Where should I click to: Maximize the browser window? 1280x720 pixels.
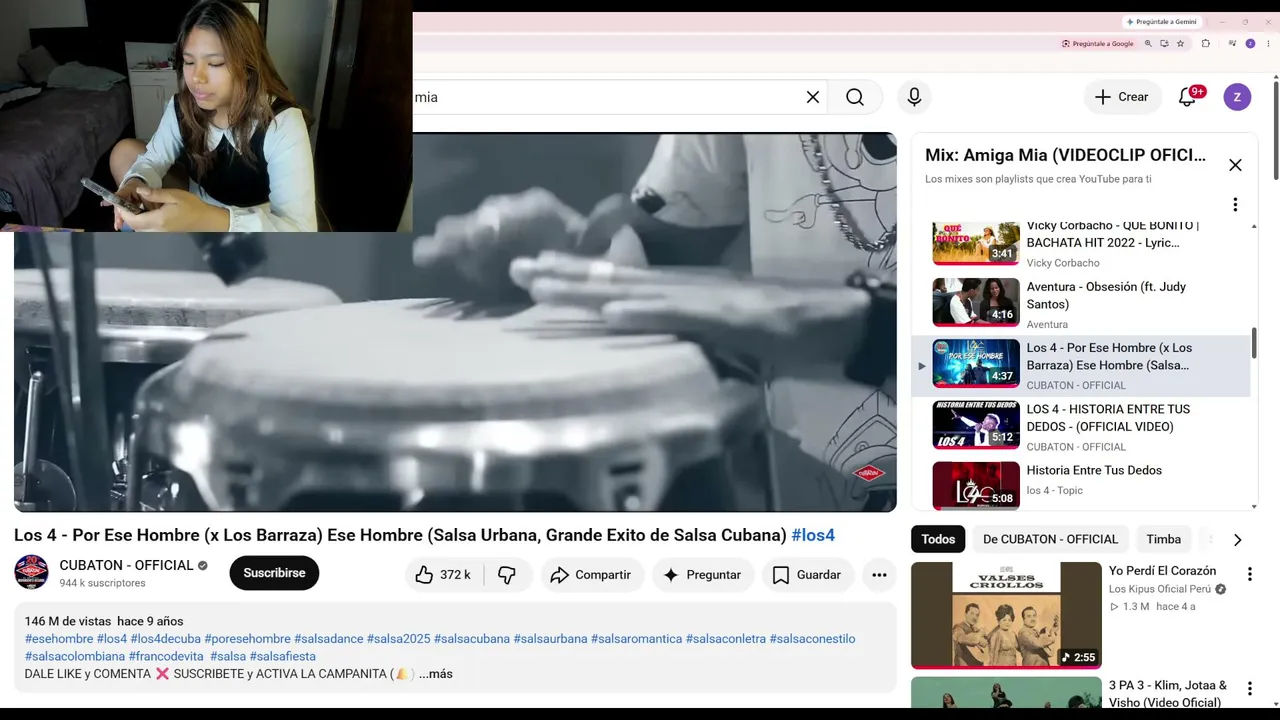point(1245,22)
